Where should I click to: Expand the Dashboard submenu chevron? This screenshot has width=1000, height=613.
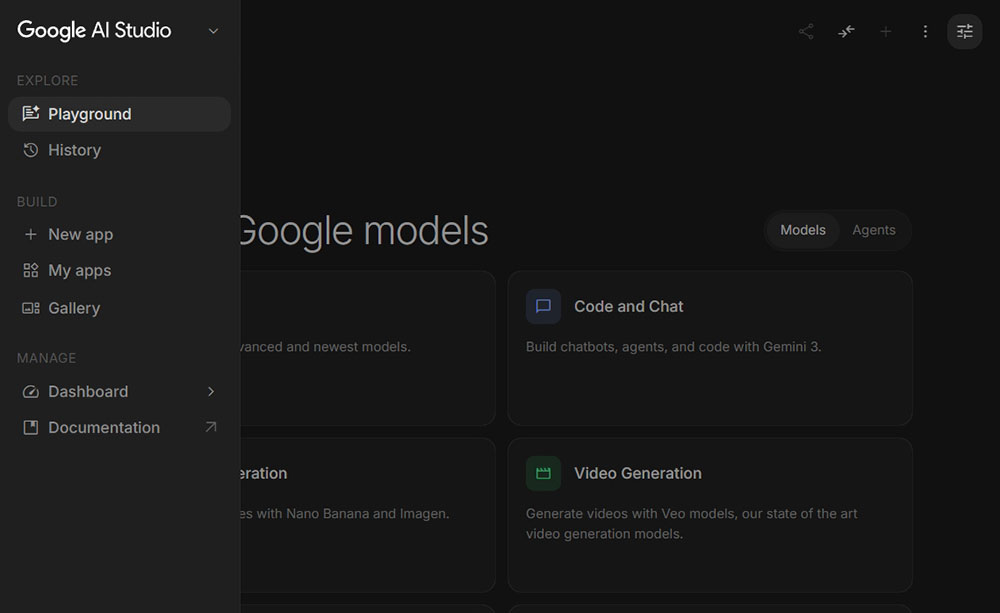(x=211, y=392)
